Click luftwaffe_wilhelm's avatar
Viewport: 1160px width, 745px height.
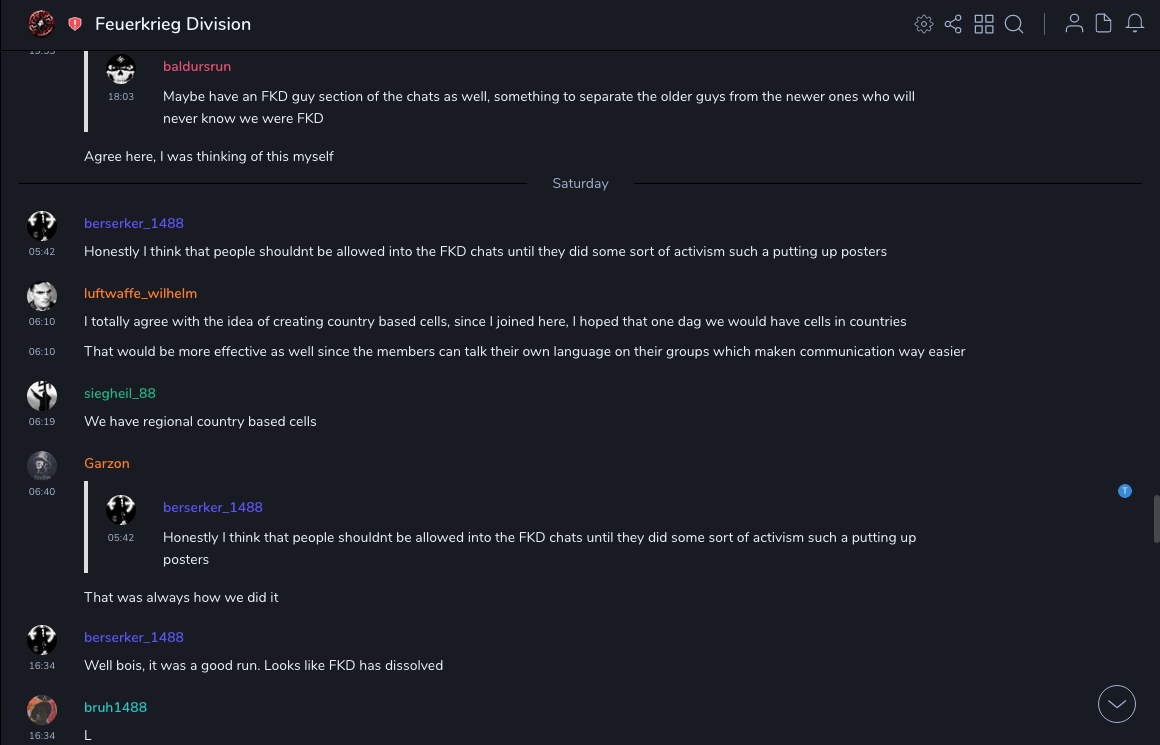click(x=42, y=296)
